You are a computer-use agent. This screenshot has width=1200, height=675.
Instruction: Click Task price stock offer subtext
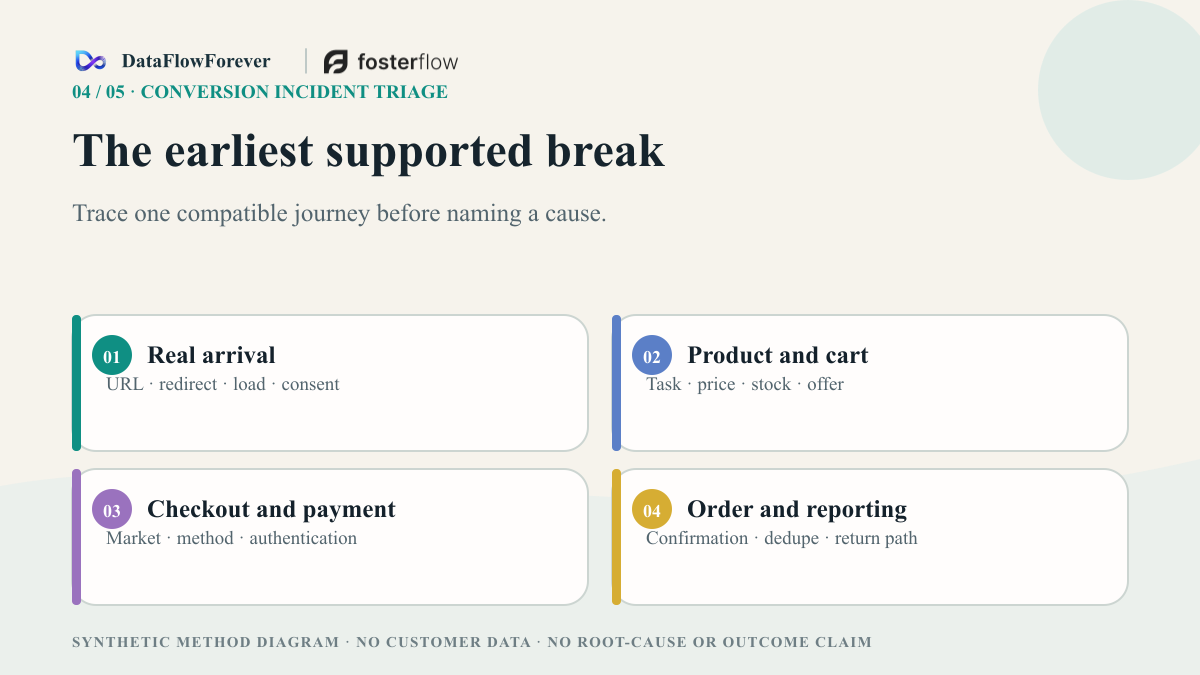[x=745, y=384]
